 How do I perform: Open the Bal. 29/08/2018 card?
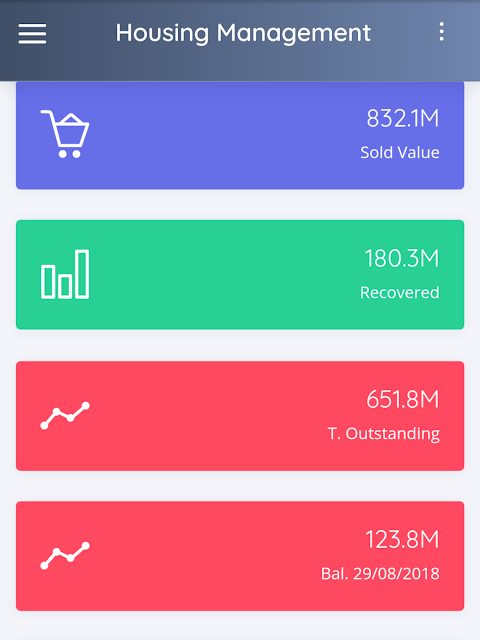click(240, 556)
